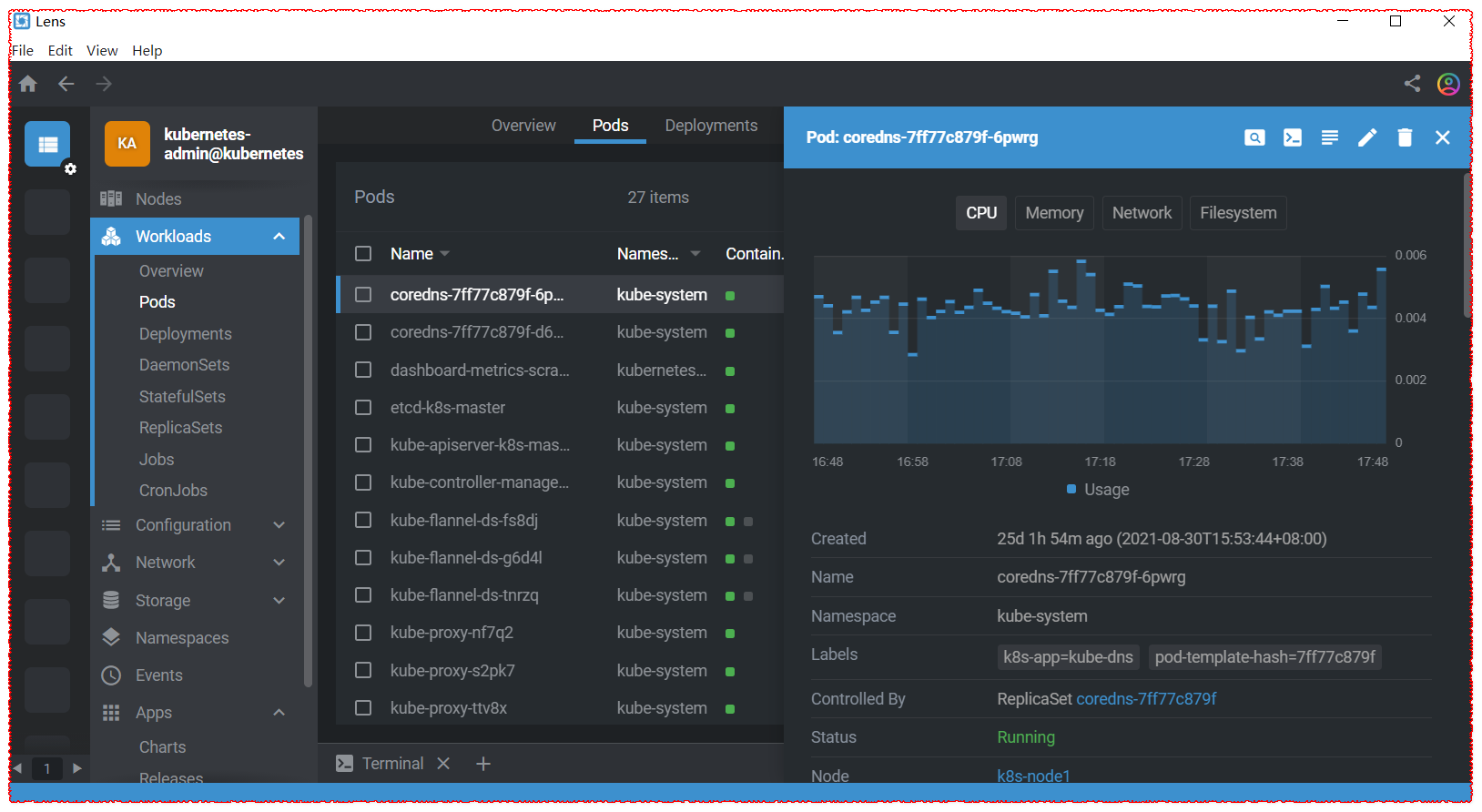Open the Help menu
This screenshot has height=812, width=1482.
click(x=147, y=51)
